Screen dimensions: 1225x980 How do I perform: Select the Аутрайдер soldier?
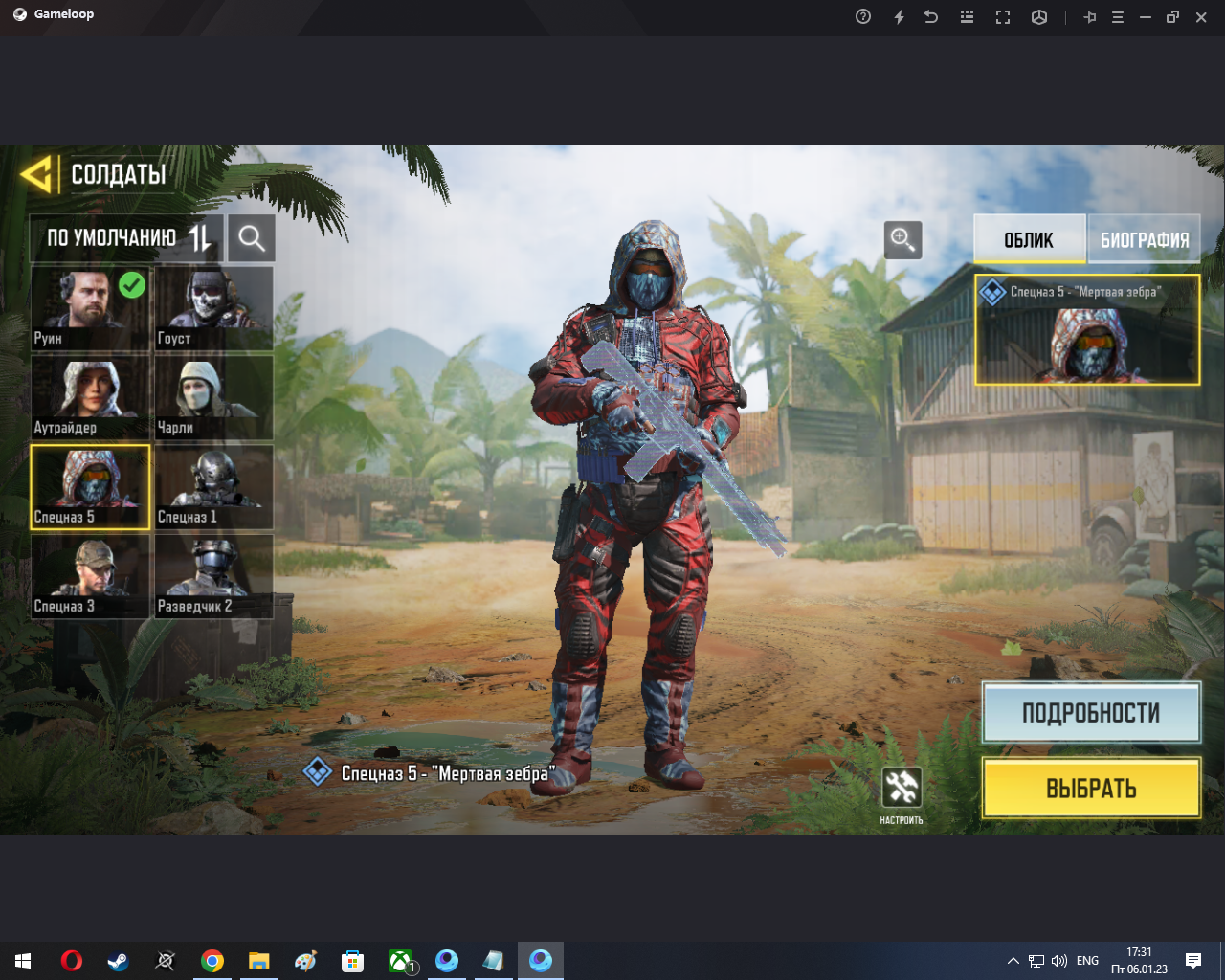click(91, 397)
